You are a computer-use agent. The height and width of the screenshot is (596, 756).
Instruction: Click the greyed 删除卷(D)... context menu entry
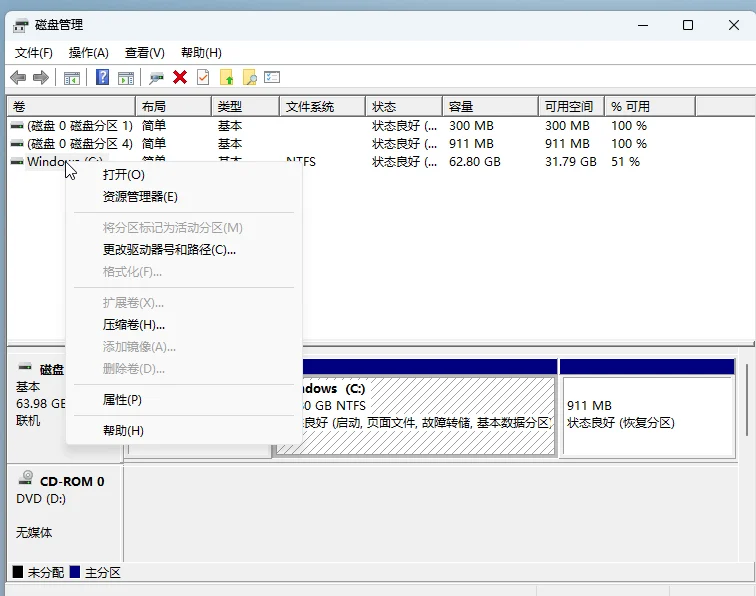[x=183, y=369]
